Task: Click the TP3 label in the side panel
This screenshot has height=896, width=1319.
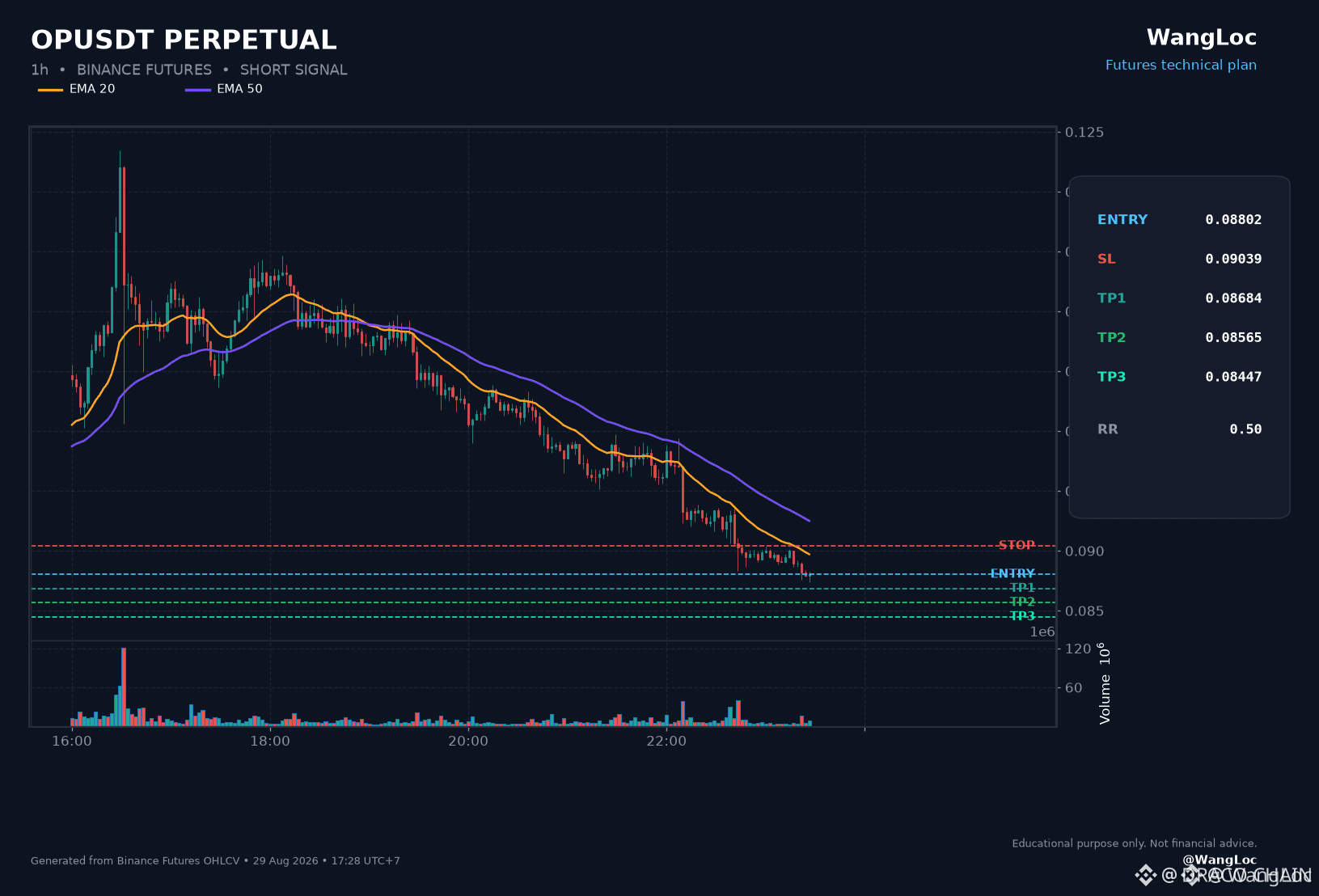Action: [1112, 377]
